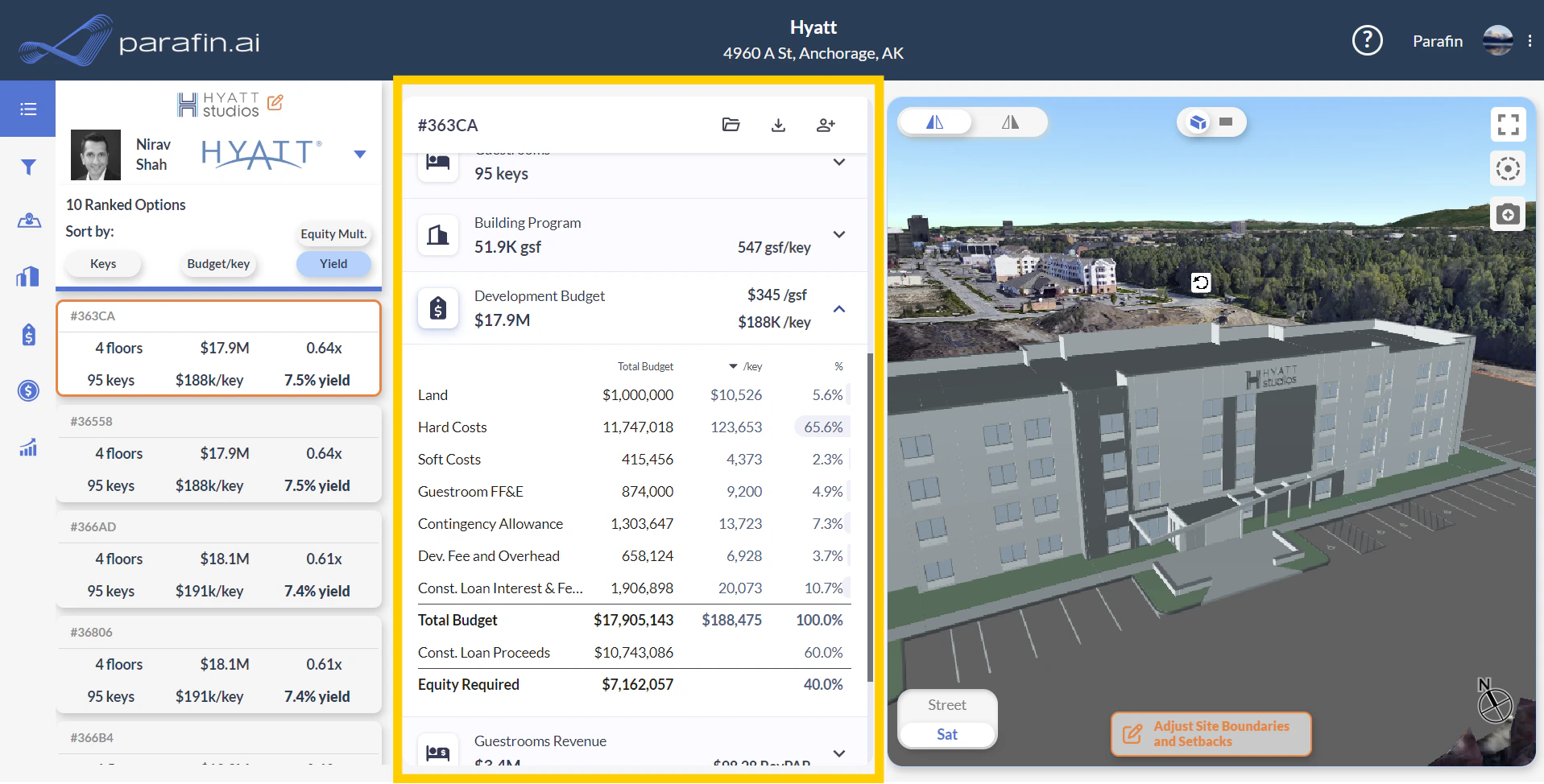Viewport: 1544px width, 784px height.
Task: Capture a screenshot with the camera icon
Action: tap(1508, 213)
